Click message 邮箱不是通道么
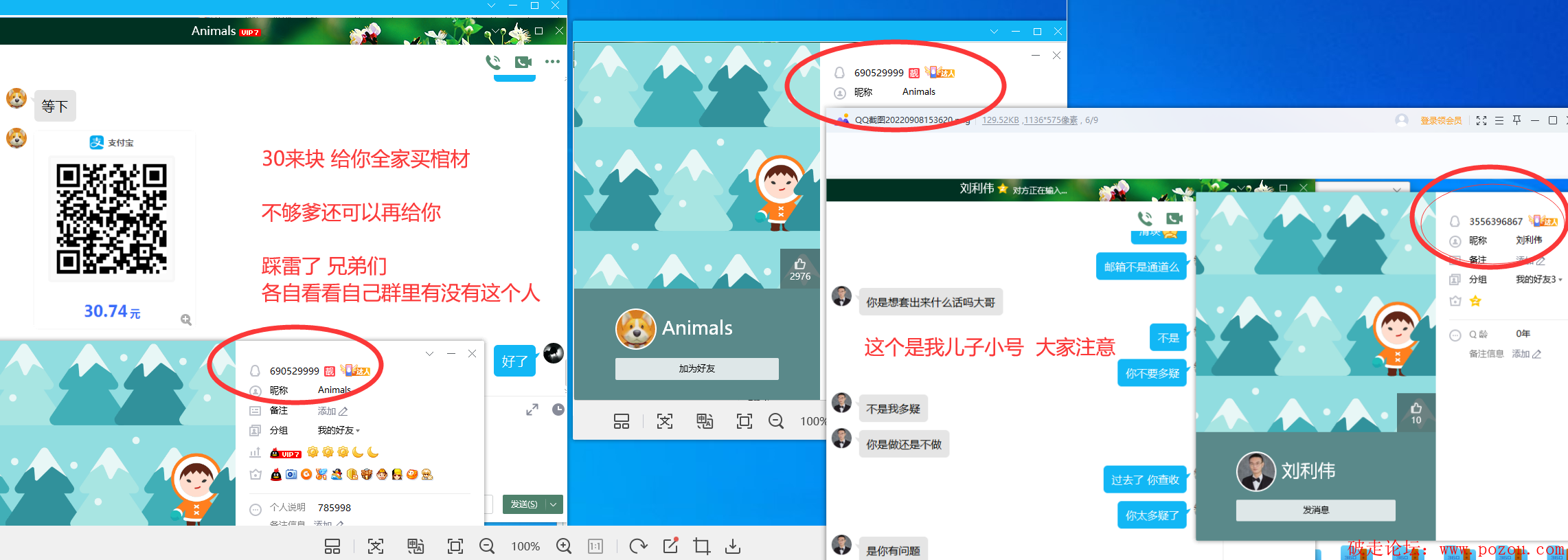 (x=1141, y=267)
